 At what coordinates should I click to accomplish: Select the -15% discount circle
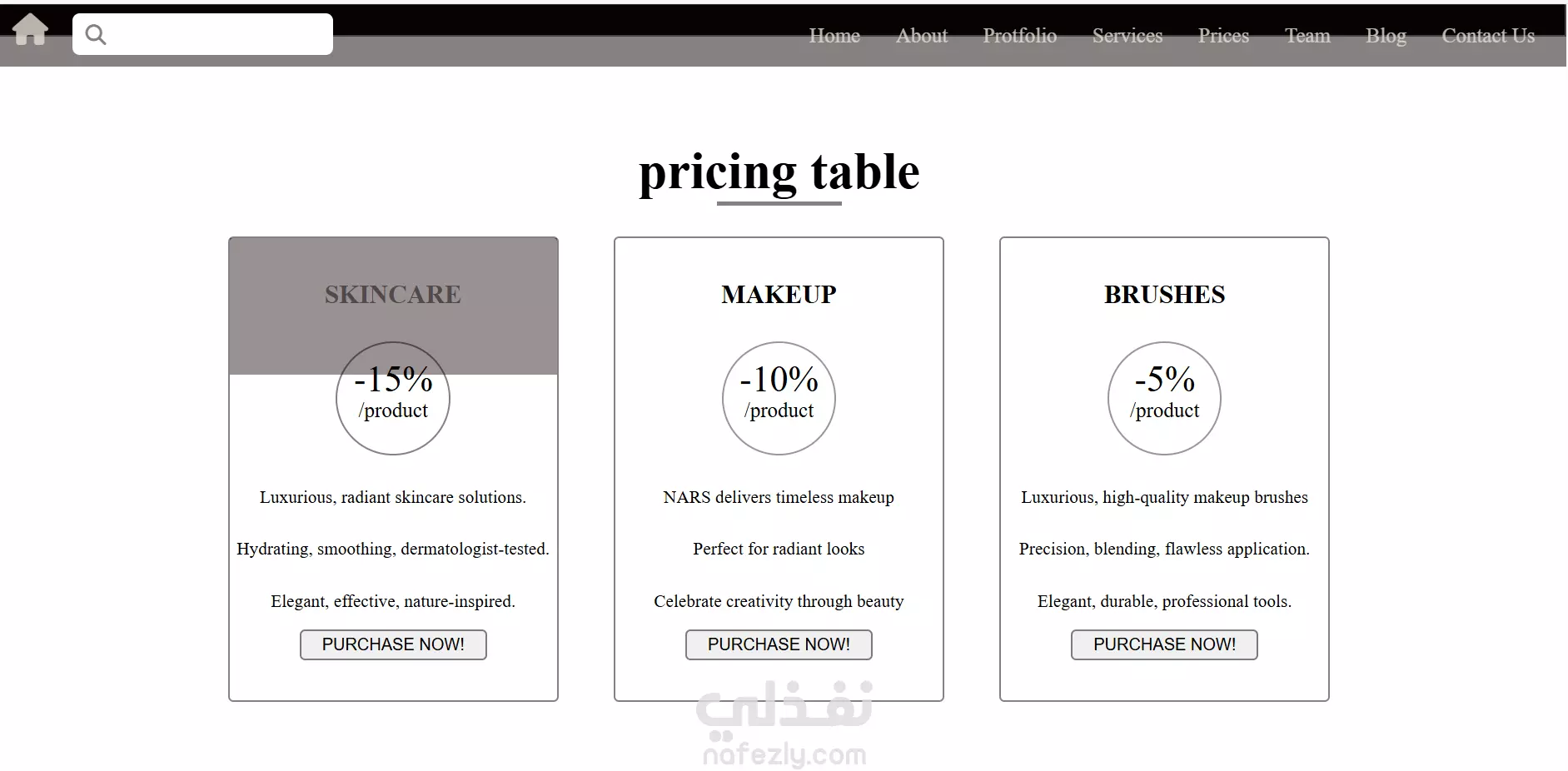[393, 398]
